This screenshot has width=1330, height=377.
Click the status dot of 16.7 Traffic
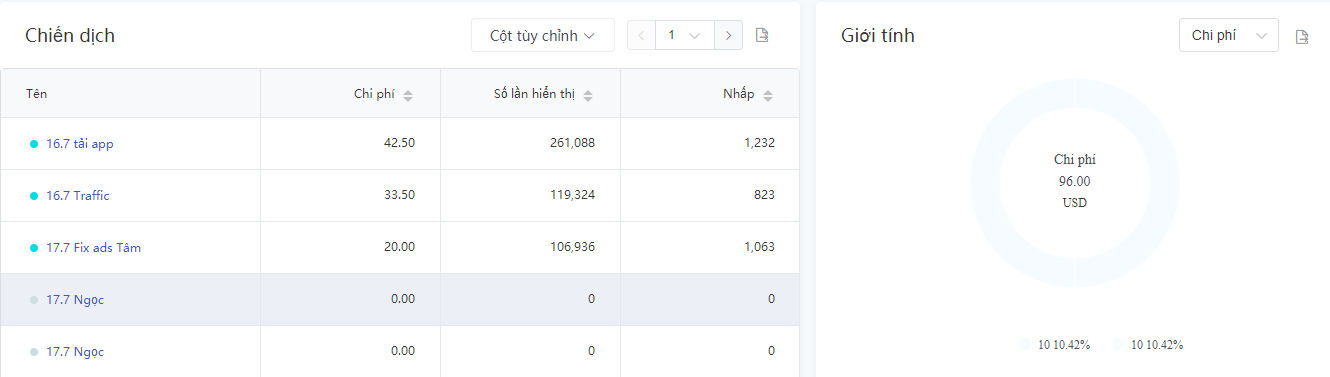click(x=34, y=196)
